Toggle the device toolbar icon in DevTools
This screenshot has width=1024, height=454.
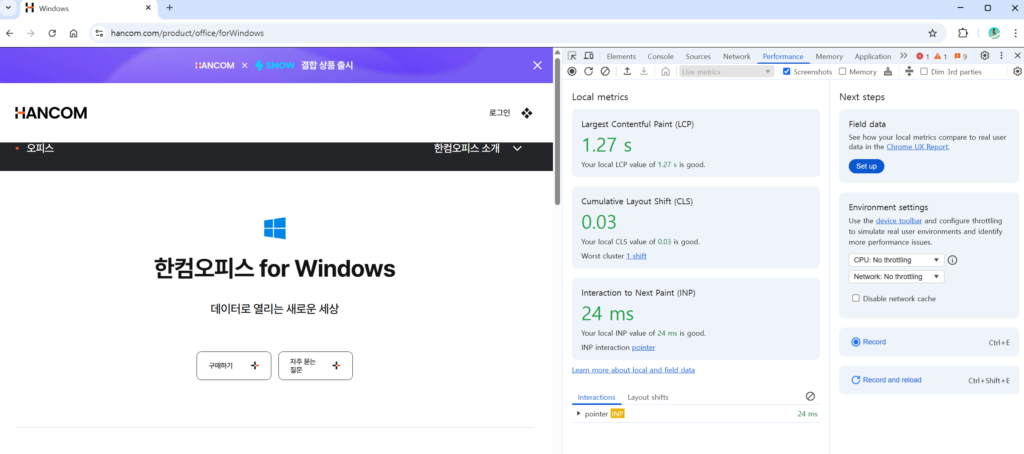pyautogui.click(x=588, y=56)
